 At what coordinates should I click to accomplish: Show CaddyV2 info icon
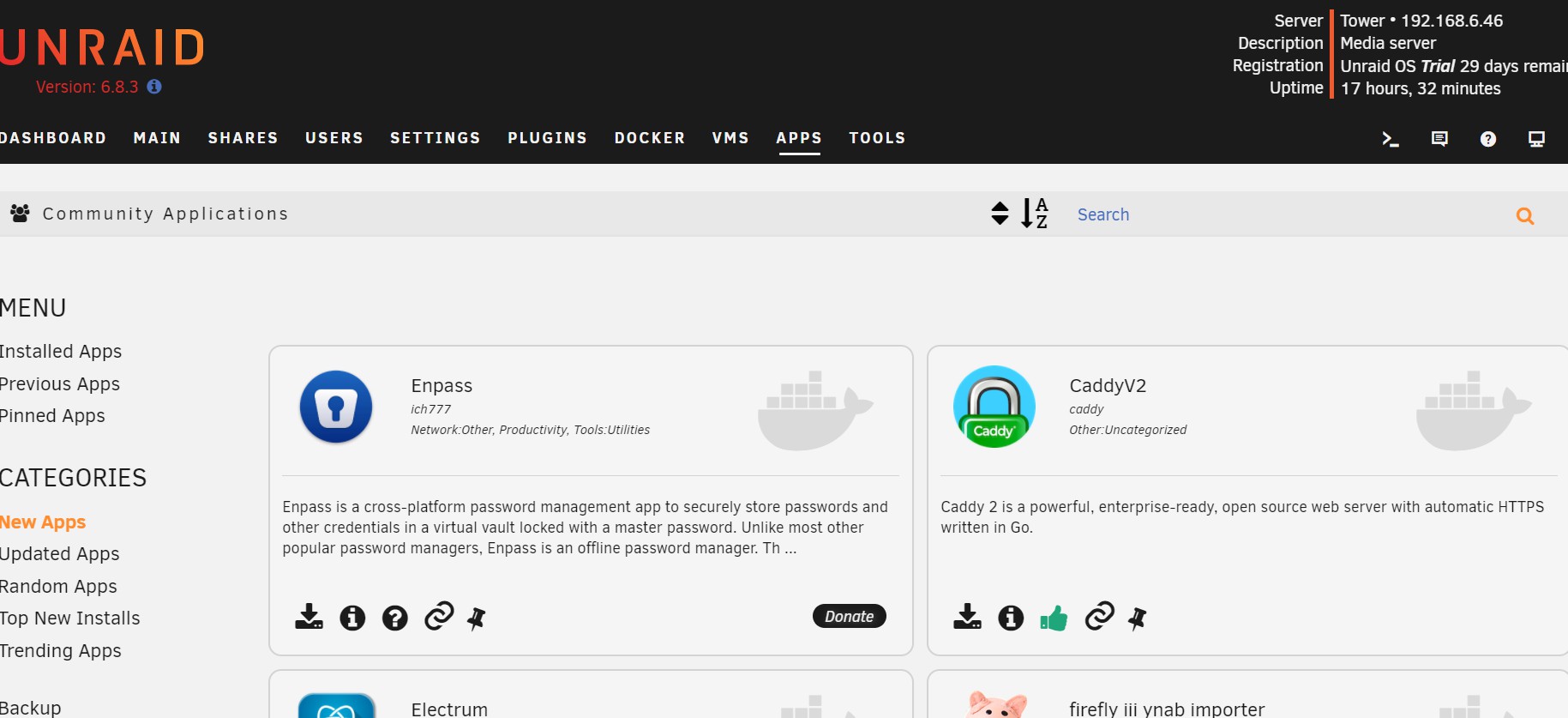click(x=1011, y=618)
